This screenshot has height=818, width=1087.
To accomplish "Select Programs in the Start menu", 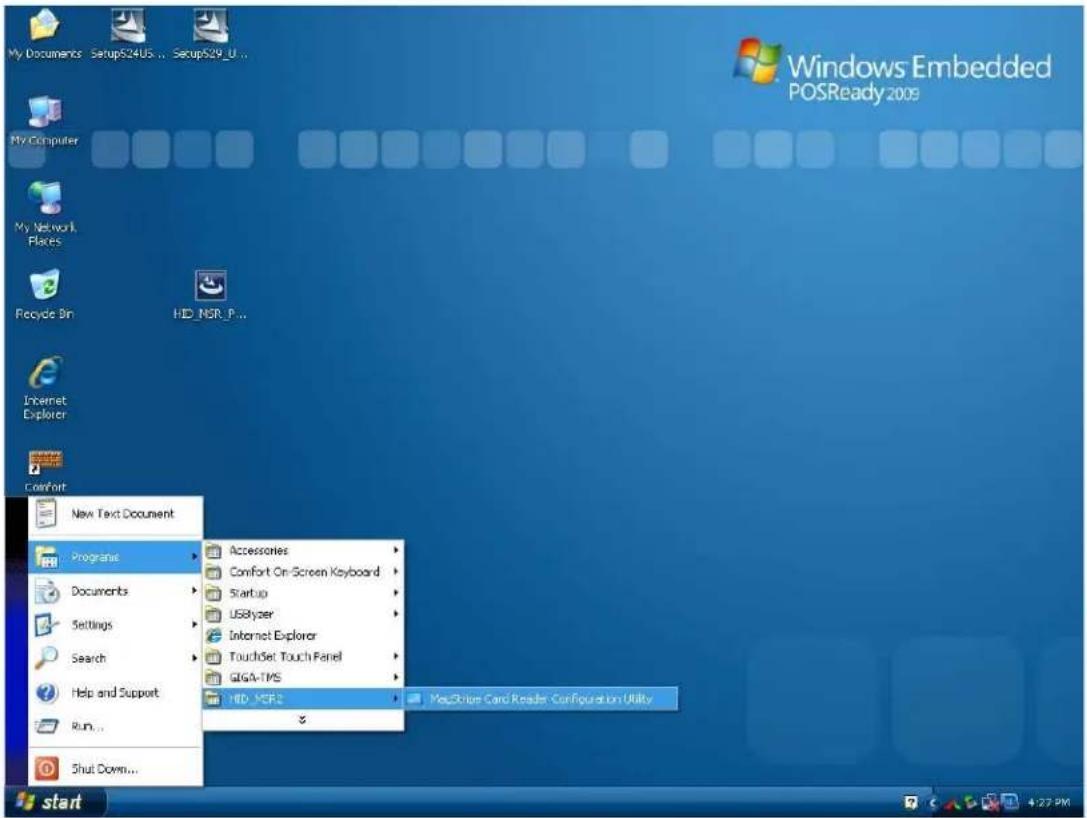I will [x=115, y=557].
